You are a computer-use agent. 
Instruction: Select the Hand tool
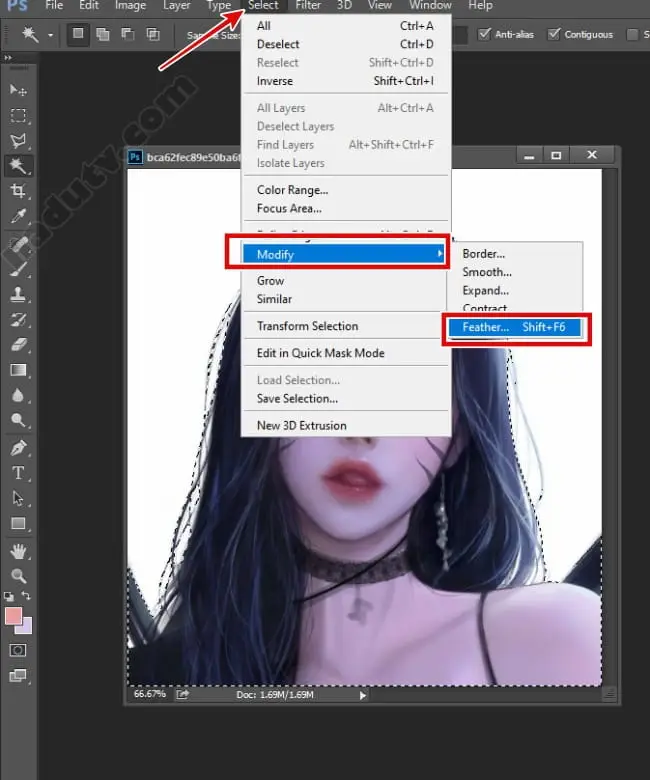pyautogui.click(x=18, y=551)
